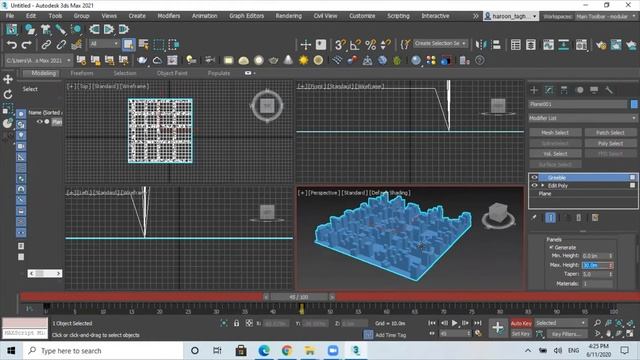Click Remove Modifier trash icon
The width and height of the screenshot is (640, 360).
pyautogui.click(x=578, y=218)
